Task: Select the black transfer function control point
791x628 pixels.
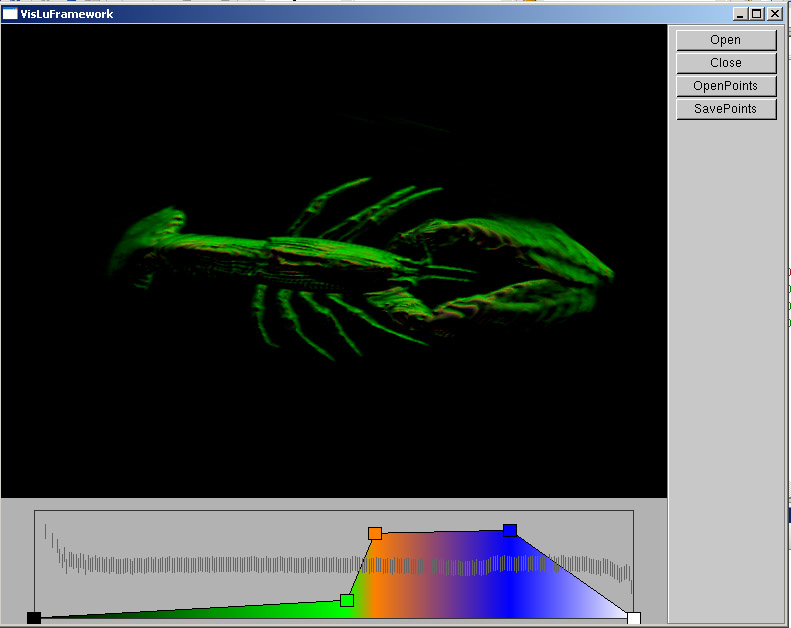Action: pyautogui.click(x=34, y=618)
